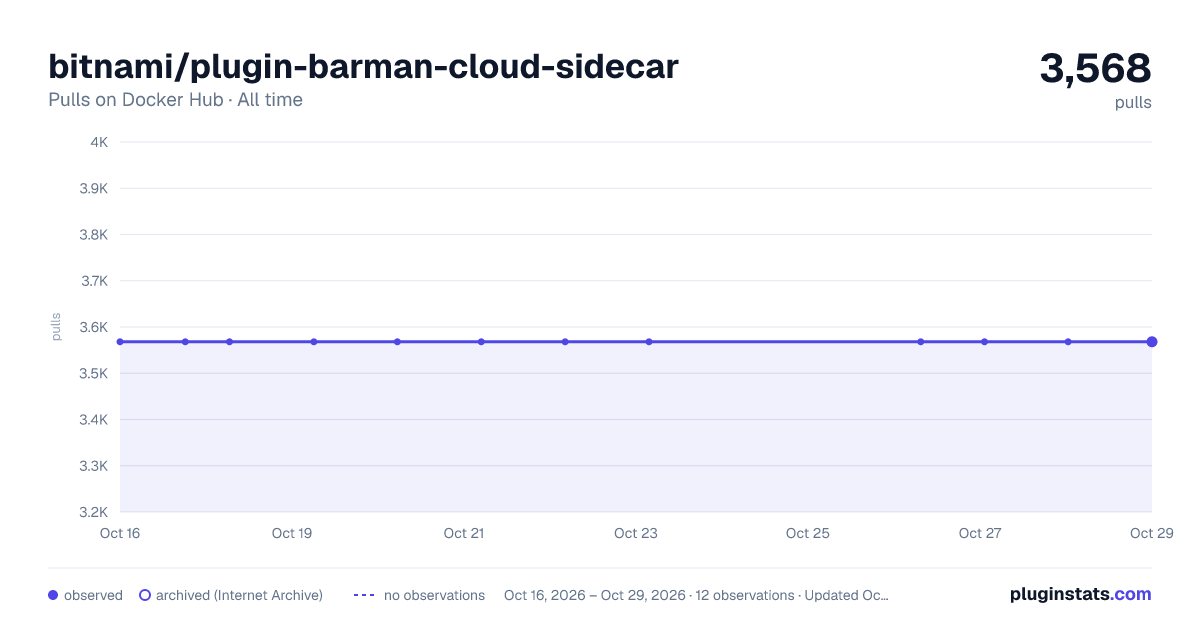Screen dimensions: 1200x630
Task: Click the Oct 19 x-axis label
Action: pyautogui.click(x=292, y=533)
